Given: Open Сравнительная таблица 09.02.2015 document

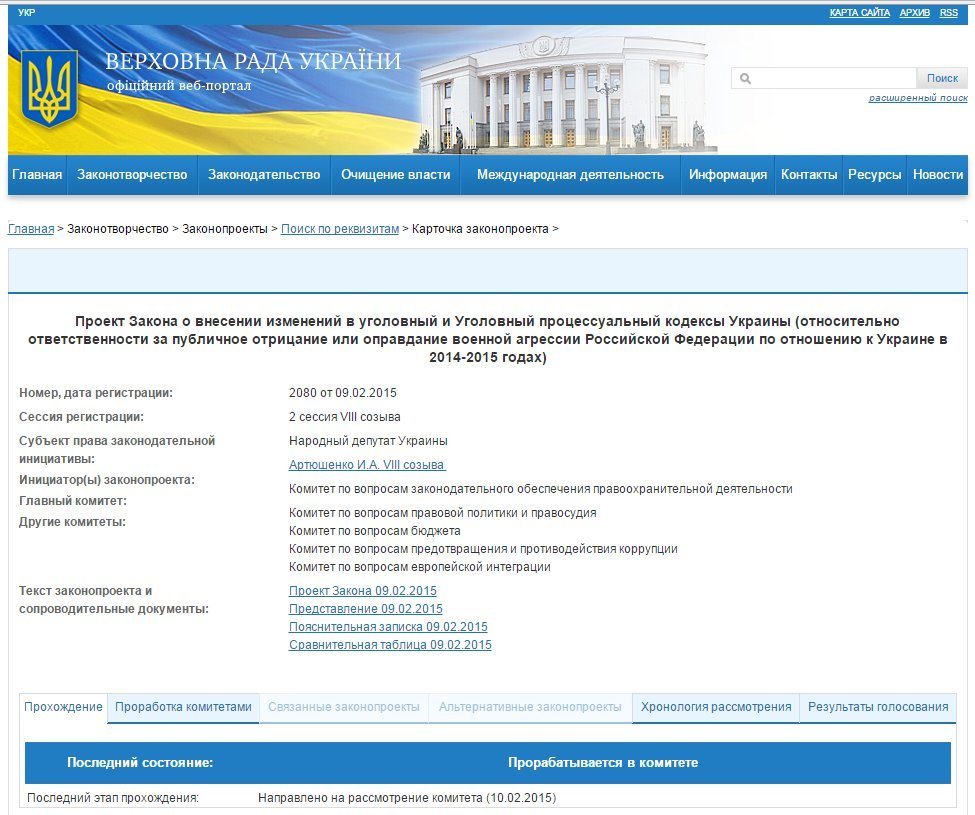Looking at the screenshot, I should pos(390,645).
